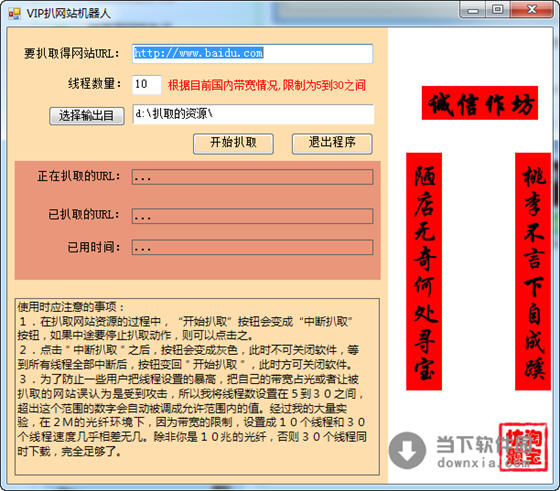Click the application icon in title bar
This screenshot has height=491, width=560.
click(15, 14)
